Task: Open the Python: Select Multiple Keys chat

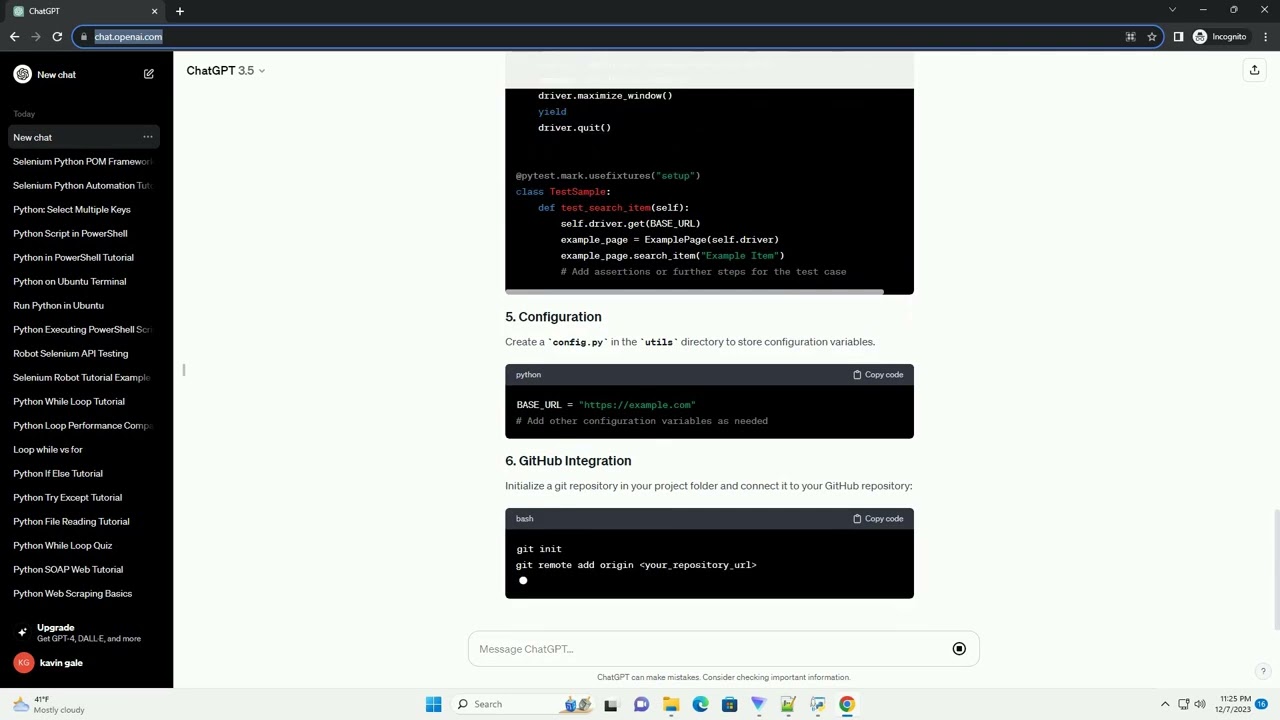Action: (84, 209)
